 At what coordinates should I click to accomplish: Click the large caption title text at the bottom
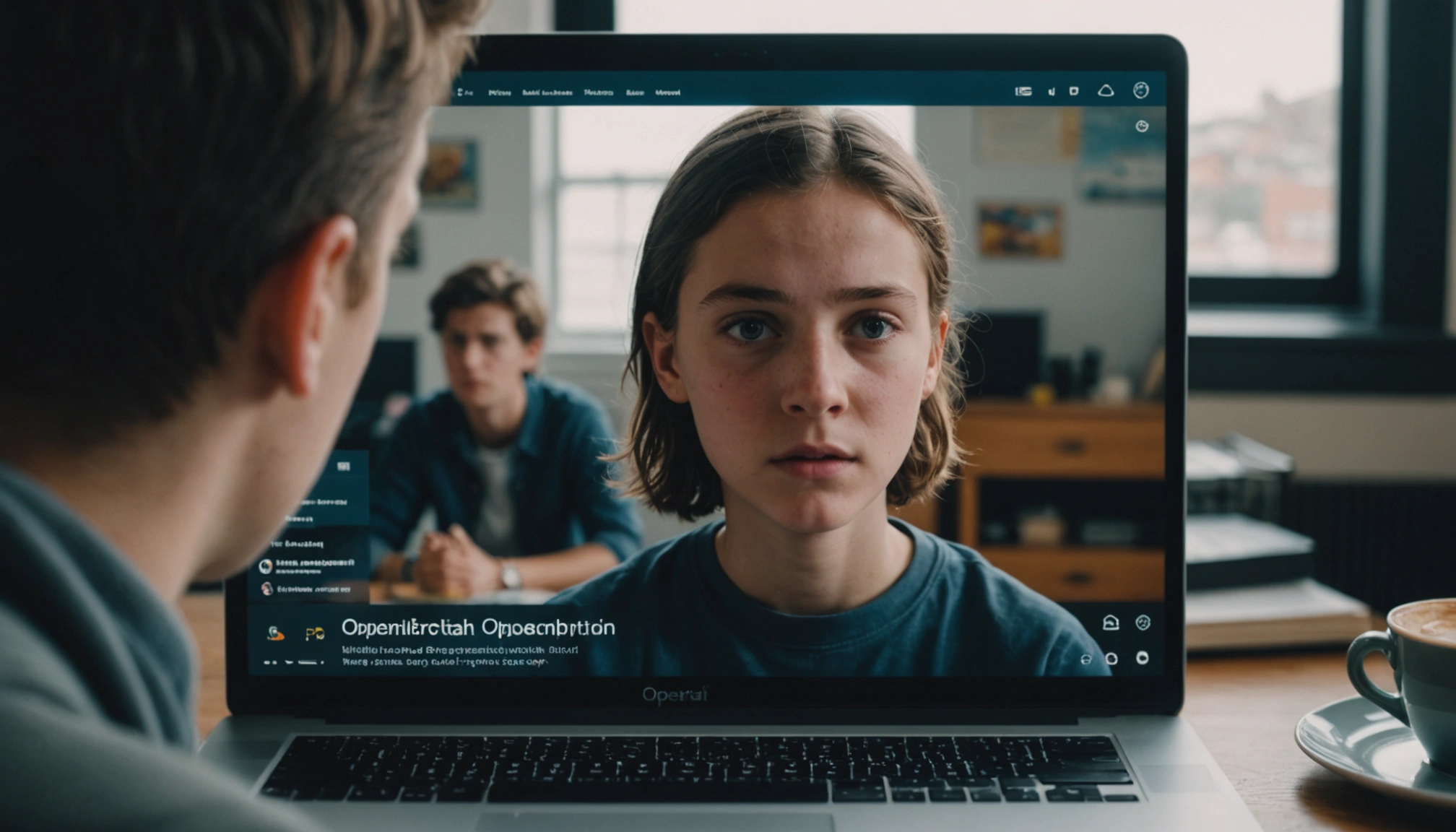coord(478,628)
